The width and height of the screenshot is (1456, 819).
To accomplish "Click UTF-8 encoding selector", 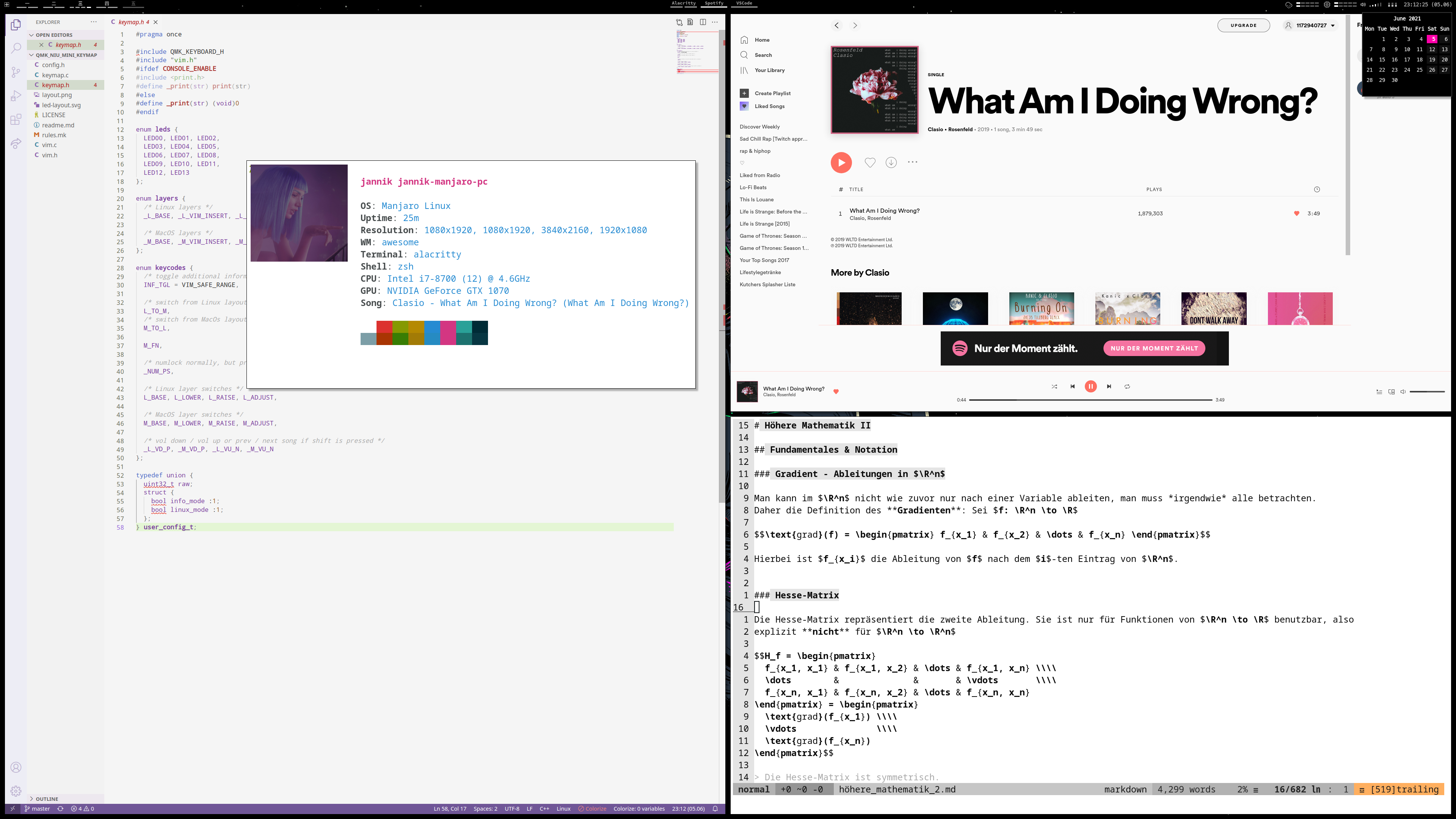I will (x=511, y=809).
